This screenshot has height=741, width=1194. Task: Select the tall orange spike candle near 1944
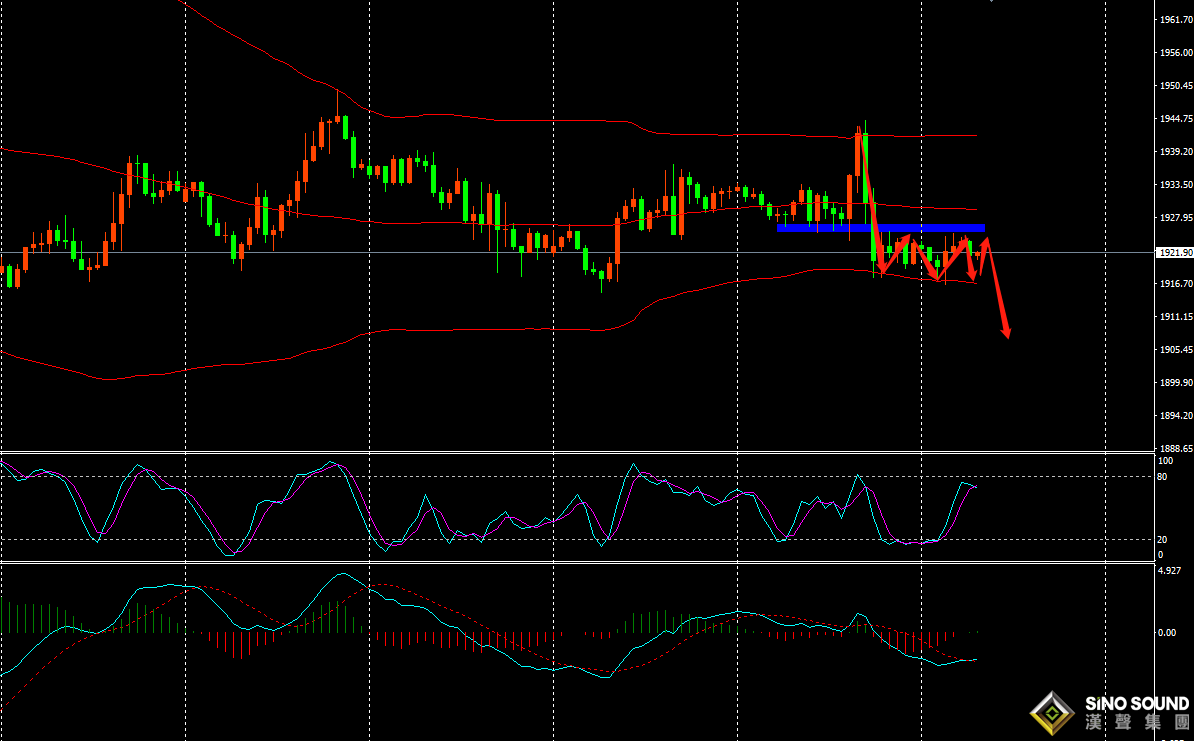click(x=858, y=165)
